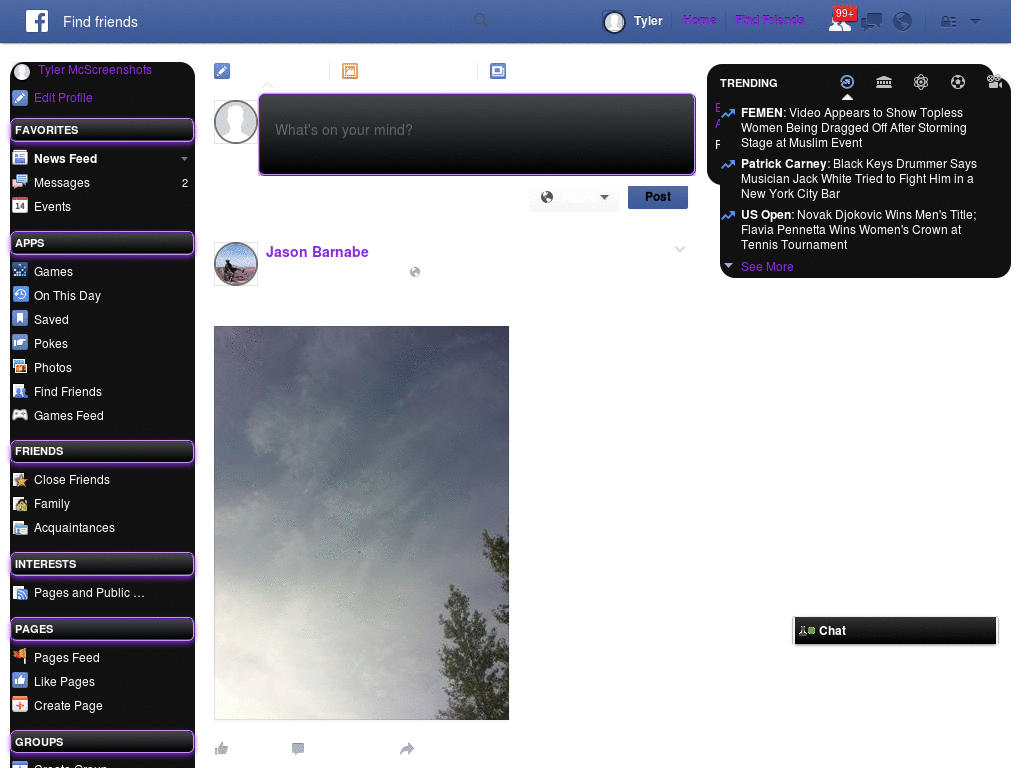Open the Chat bar
The height and width of the screenshot is (768, 1024).
pyautogui.click(x=895, y=630)
